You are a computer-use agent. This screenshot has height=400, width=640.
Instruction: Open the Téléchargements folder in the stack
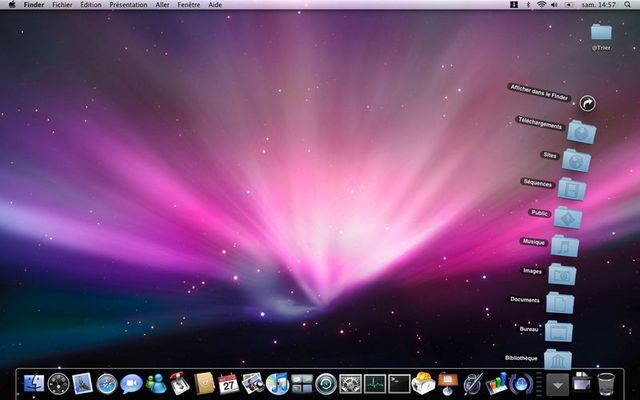[581, 132]
